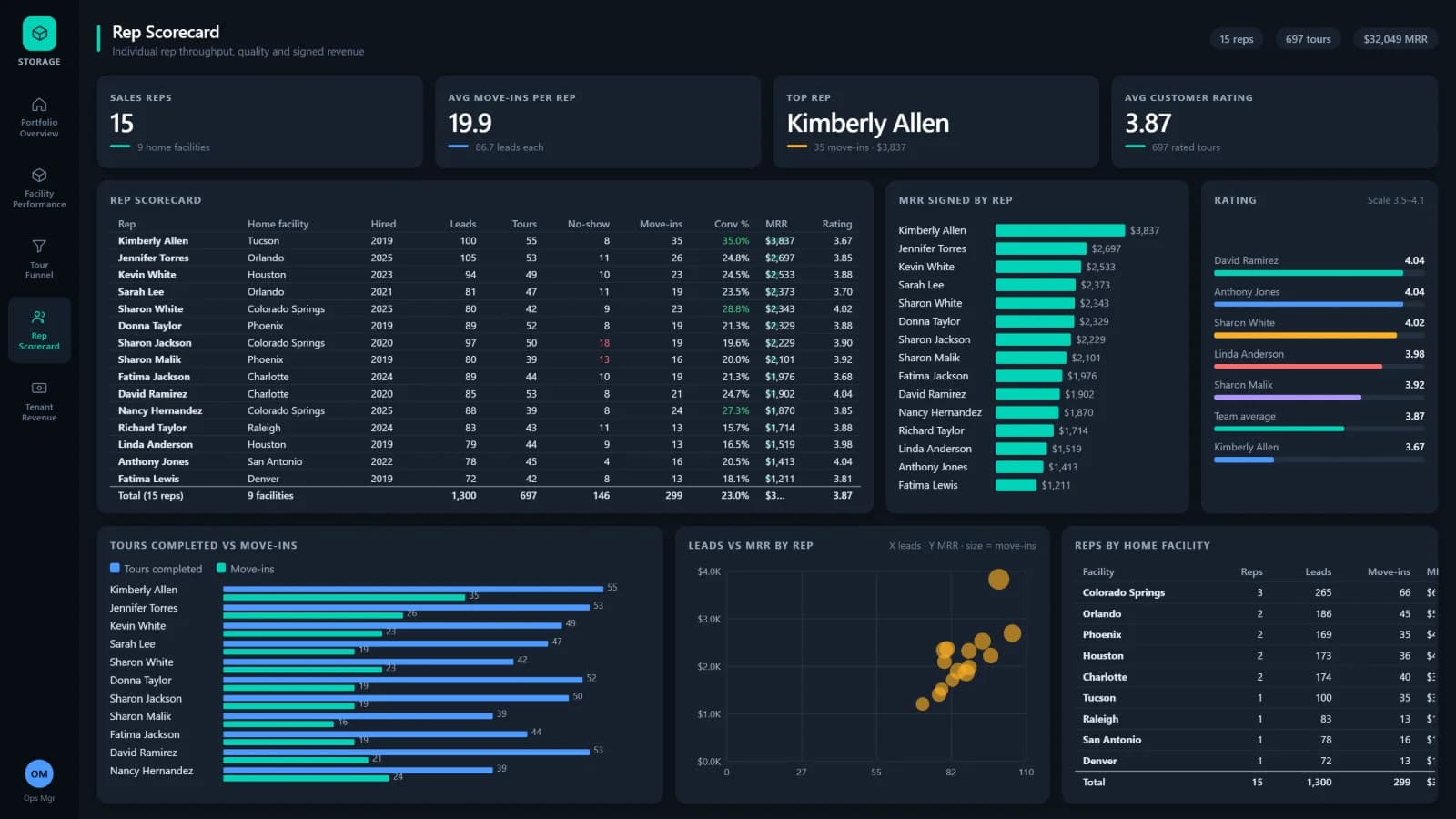The width and height of the screenshot is (1456, 819).
Task: Click the MRR column header in Rep Scorecard
Action: pos(776,224)
